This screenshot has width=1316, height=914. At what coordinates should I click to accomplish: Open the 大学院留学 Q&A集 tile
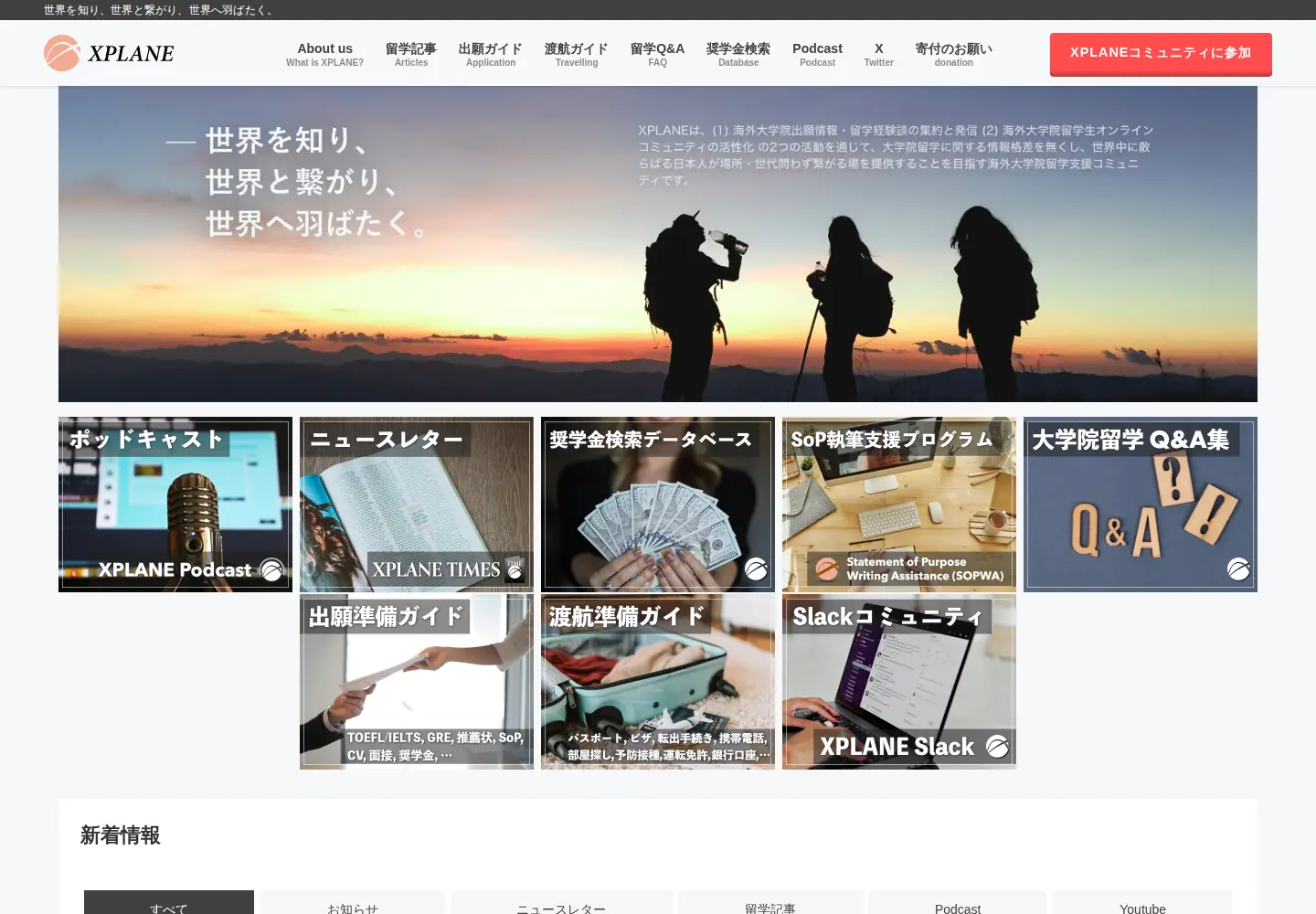(x=1141, y=505)
